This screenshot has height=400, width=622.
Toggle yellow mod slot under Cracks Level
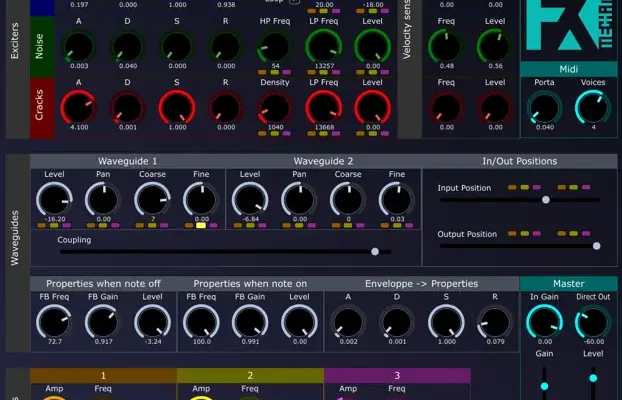coord(372,133)
